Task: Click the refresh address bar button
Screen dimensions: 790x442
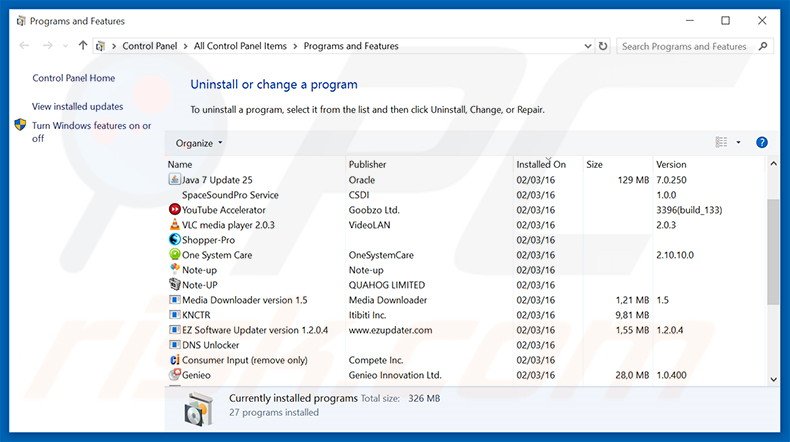Action: [x=603, y=46]
